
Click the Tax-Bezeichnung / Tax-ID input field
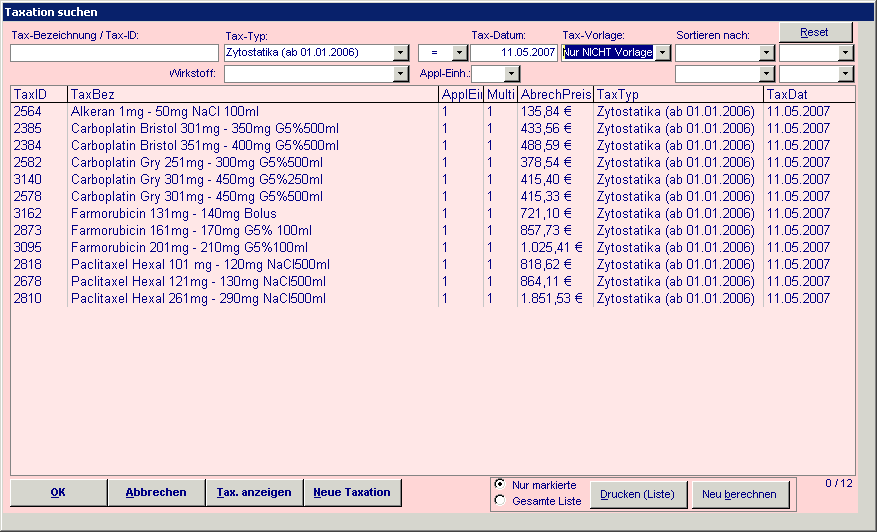[114, 53]
